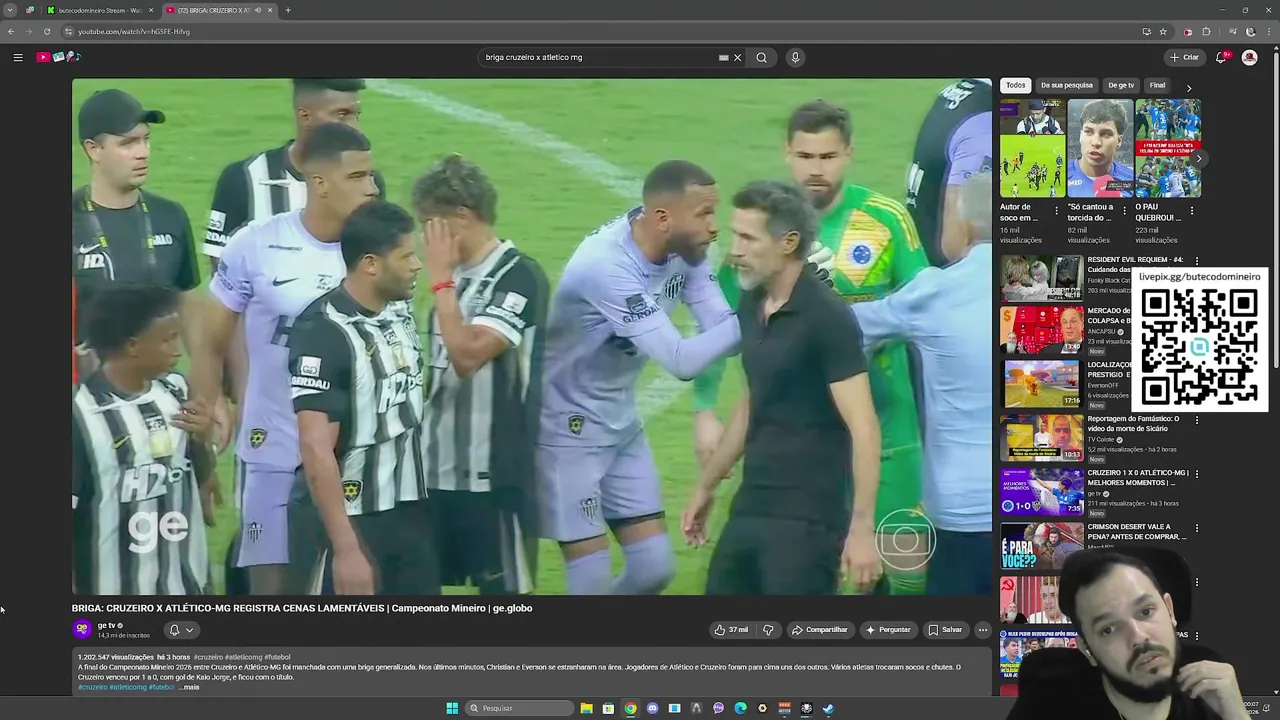Viewport: 1280px width, 720px height.
Task: Open 'Cruzeiro 1 x 0 Atlético-MG Melhores Momentos' video
Action: [1041, 492]
